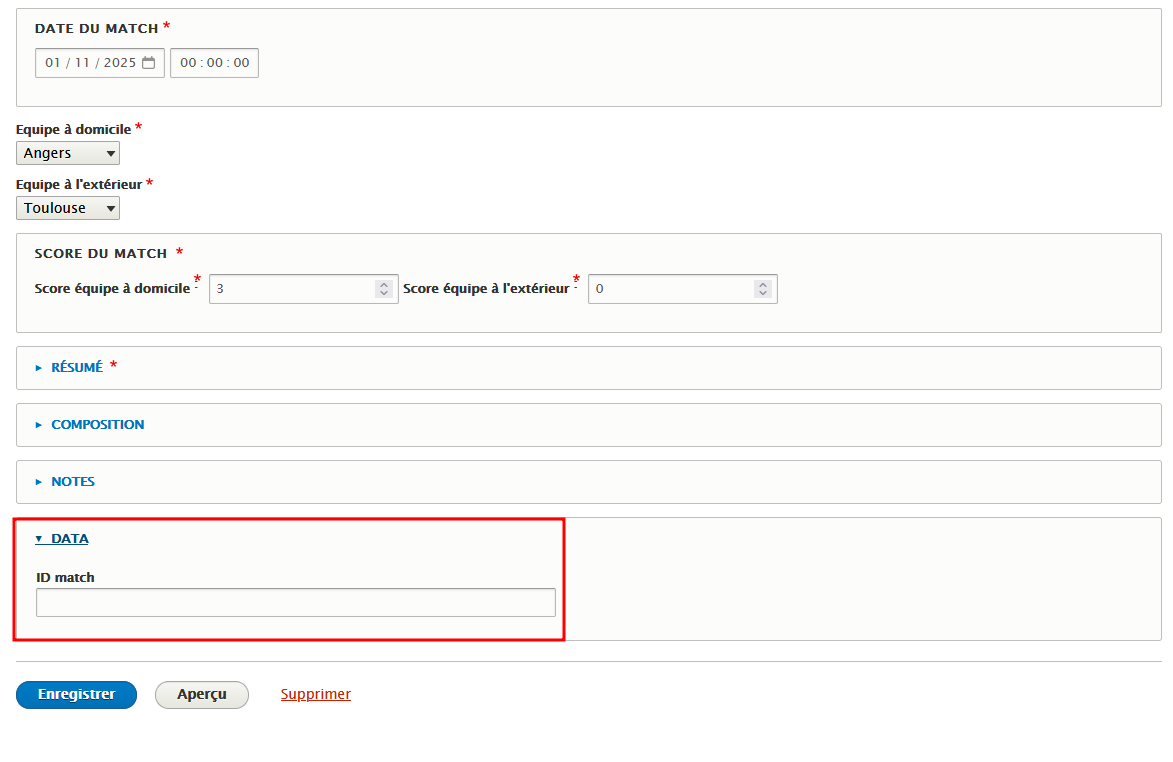Increase away score with up arrow

tap(763, 284)
